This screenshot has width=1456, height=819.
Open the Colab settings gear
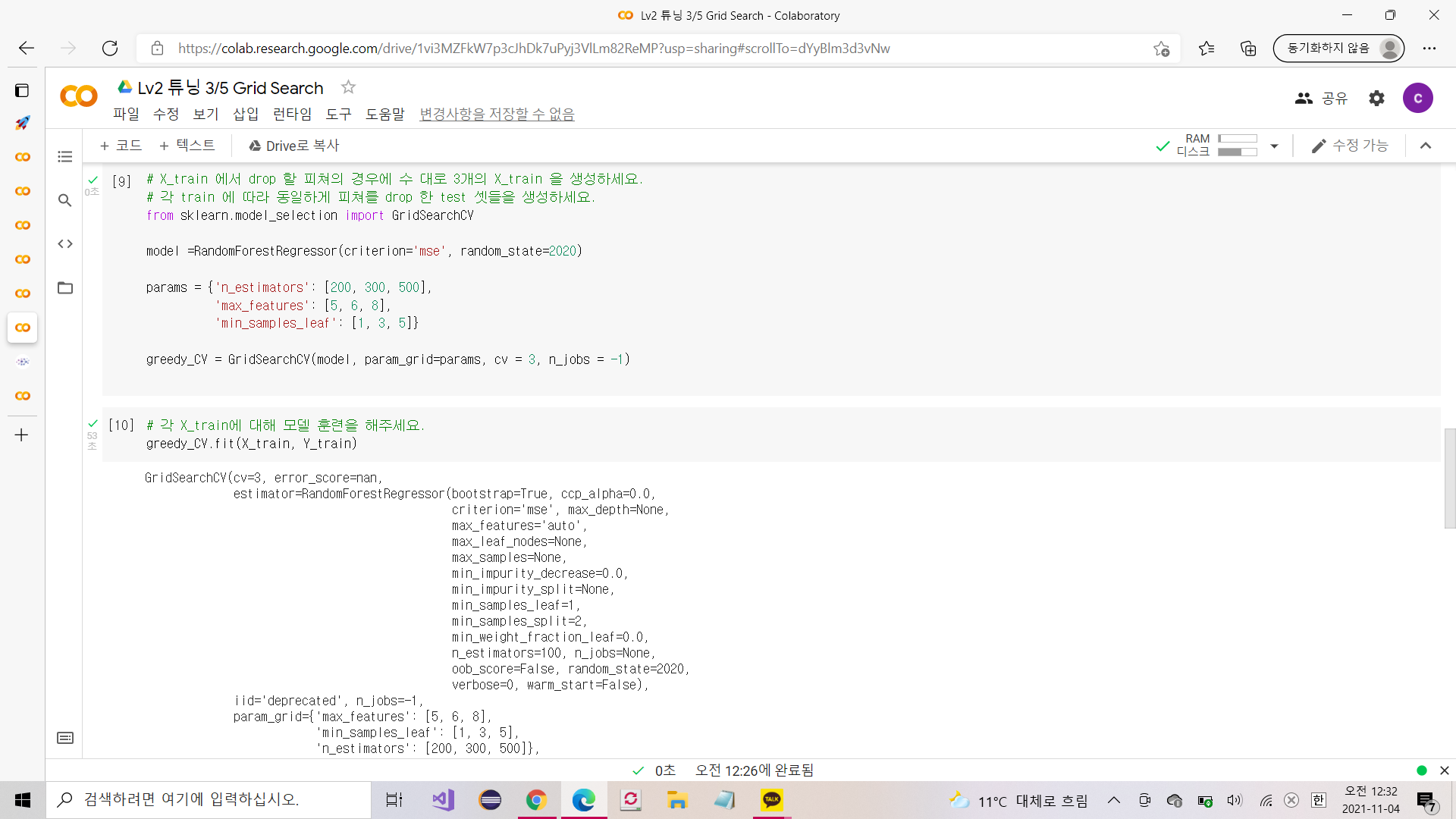[1376, 98]
